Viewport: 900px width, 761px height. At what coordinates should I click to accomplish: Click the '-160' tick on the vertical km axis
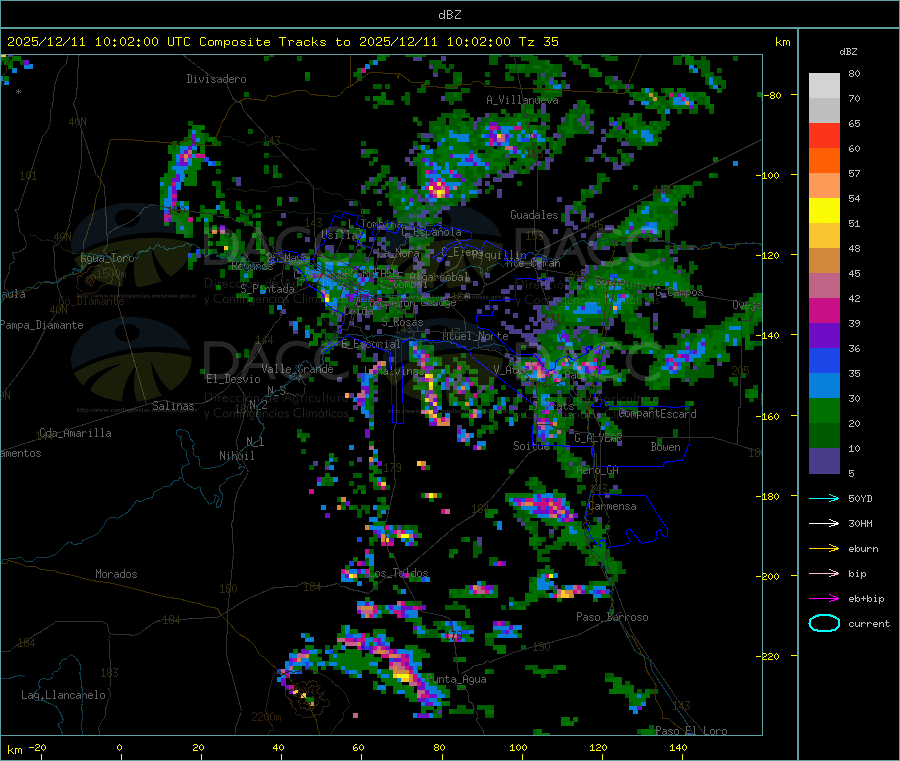[767, 416]
